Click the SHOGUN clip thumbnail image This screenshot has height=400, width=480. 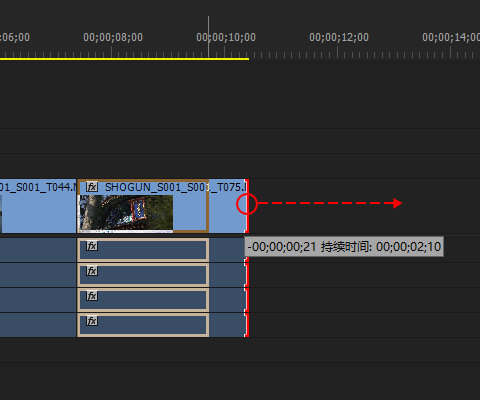coord(126,213)
